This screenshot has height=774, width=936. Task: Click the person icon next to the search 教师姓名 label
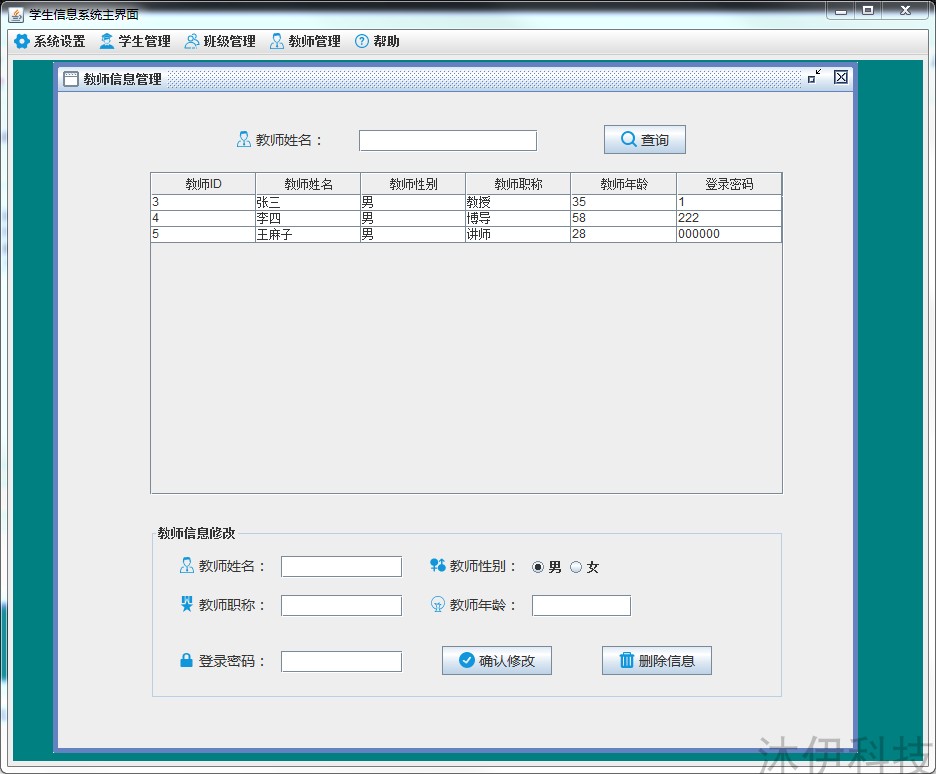tap(244, 140)
